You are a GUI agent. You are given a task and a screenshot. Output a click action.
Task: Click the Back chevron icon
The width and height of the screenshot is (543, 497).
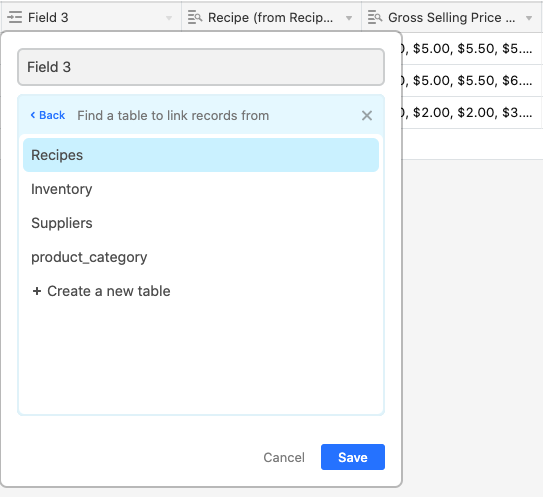point(33,115)
